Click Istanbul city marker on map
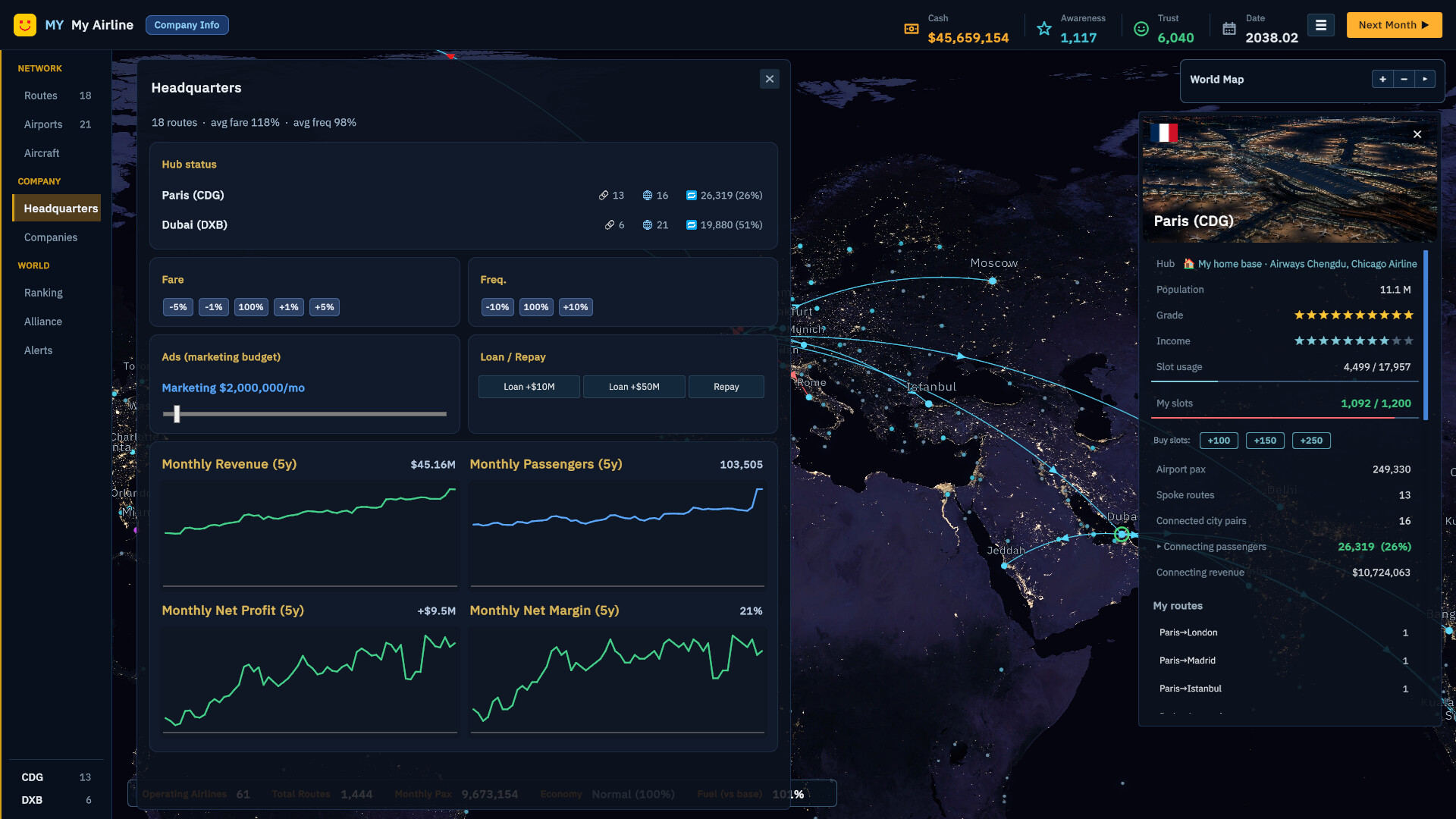This screenshot has width=1456, height=819. [x=929, y=403]
